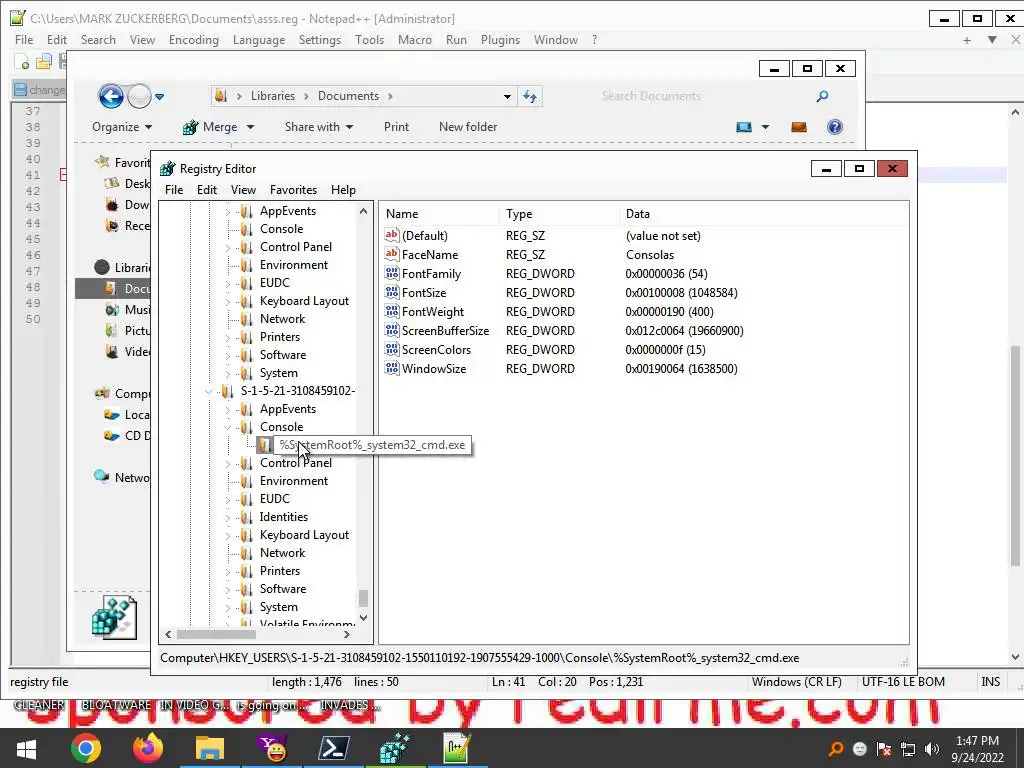Click the change view icon in Explorer
Screen dimensions: 1024x768
(744, 127)
